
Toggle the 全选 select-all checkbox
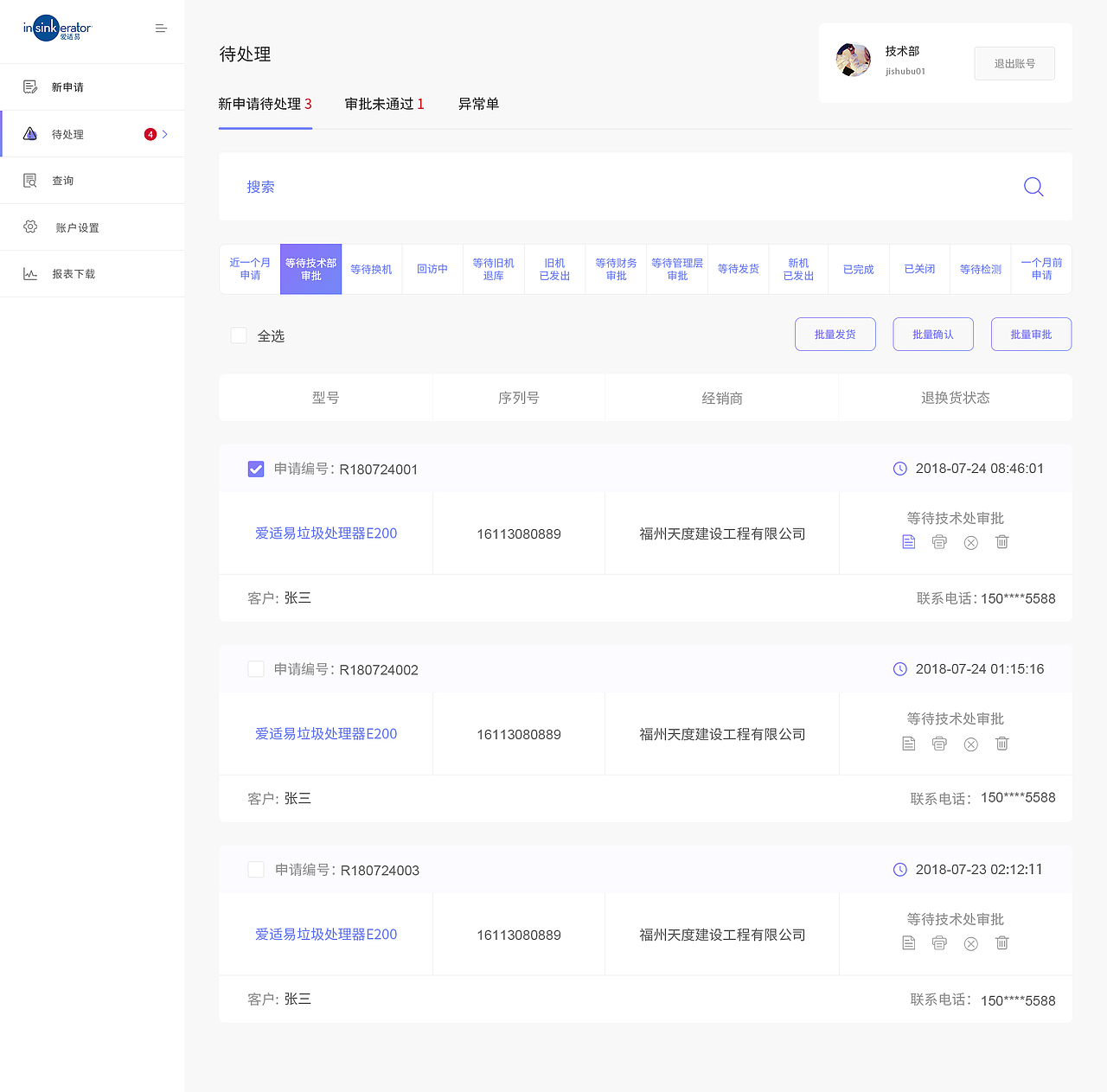click(x=239, y=335)
